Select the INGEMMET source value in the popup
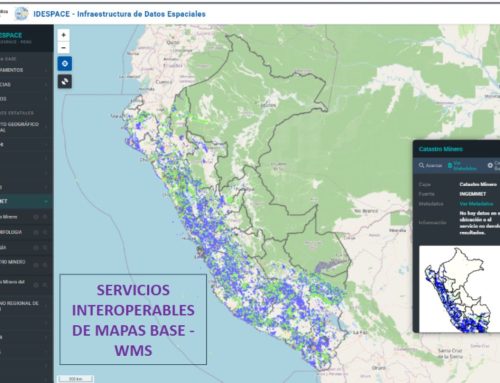The image size is (500, 383). pos(473,194)
